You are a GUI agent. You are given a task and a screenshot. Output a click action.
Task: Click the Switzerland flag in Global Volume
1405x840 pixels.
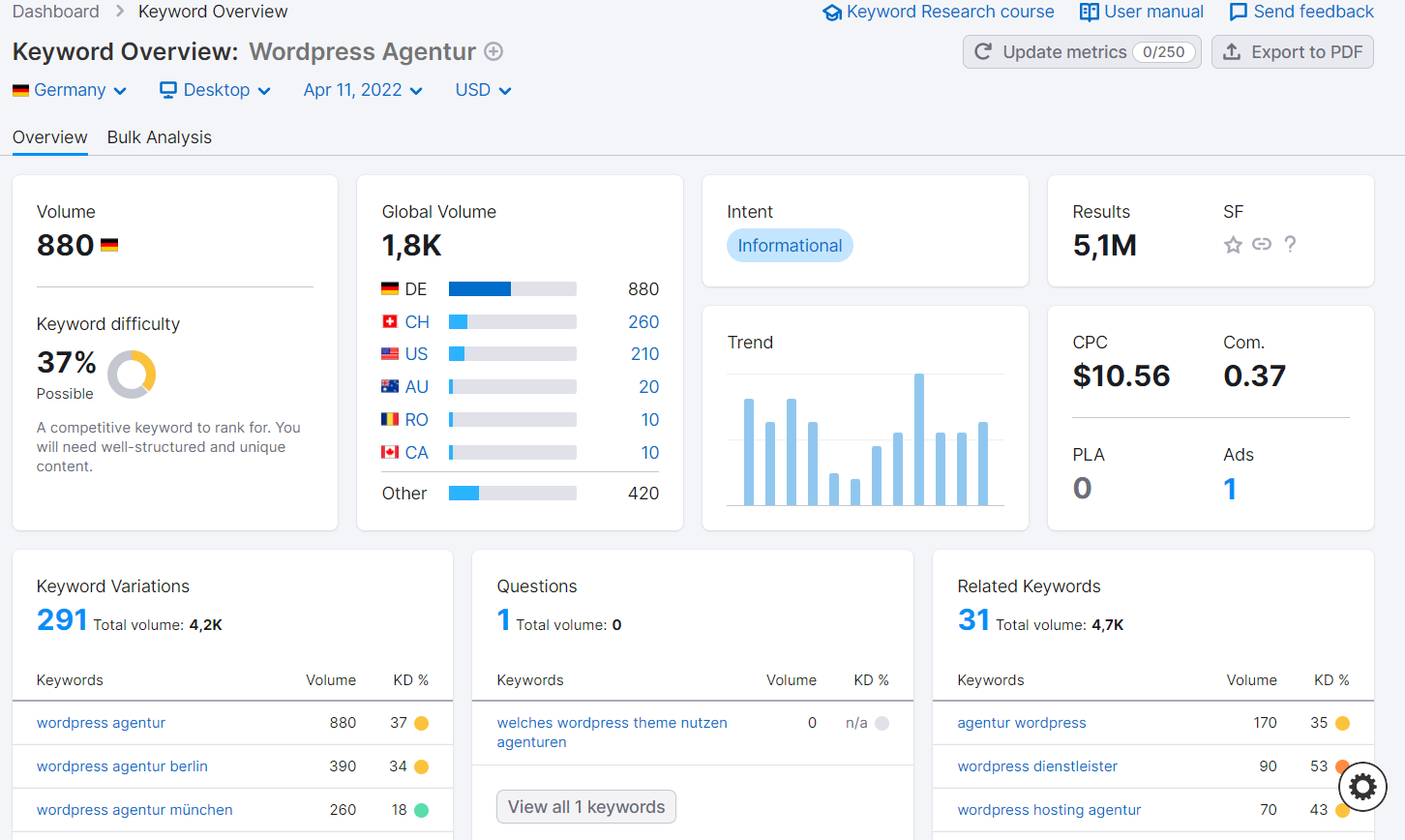coord(390,321)
